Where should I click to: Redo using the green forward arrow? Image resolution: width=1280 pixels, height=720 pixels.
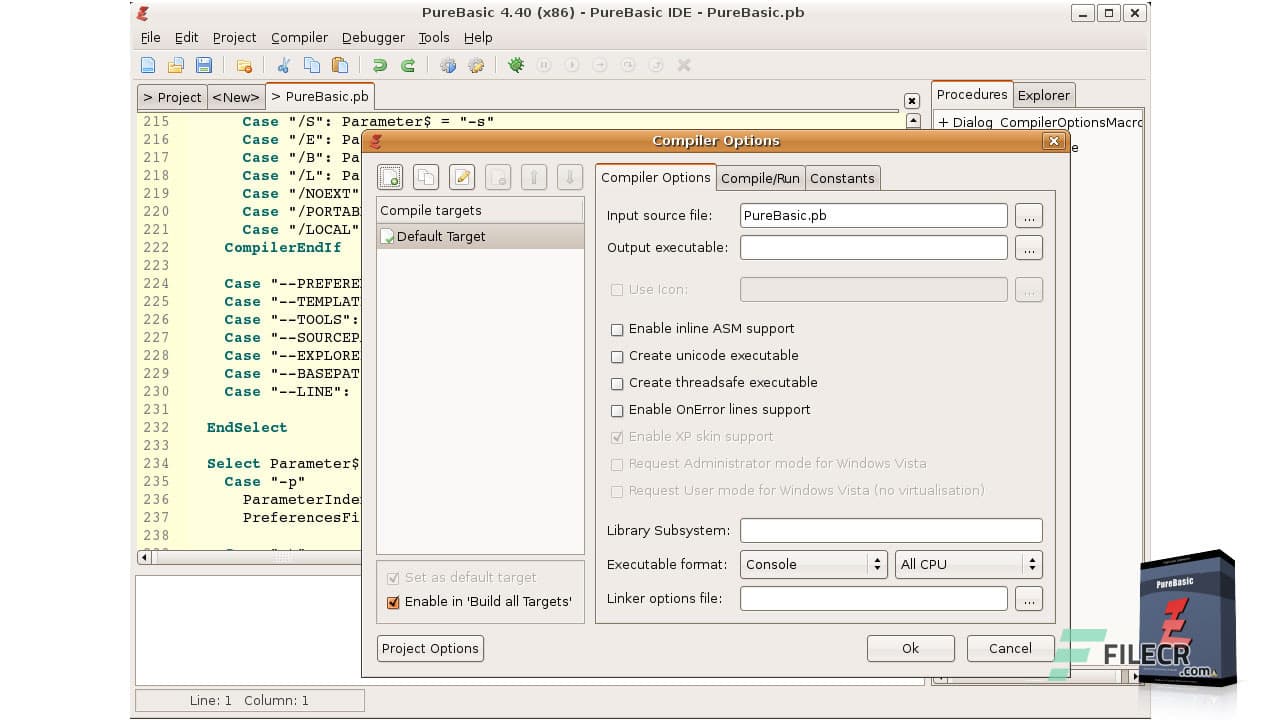pyautogui.click(x=406, y=64)
